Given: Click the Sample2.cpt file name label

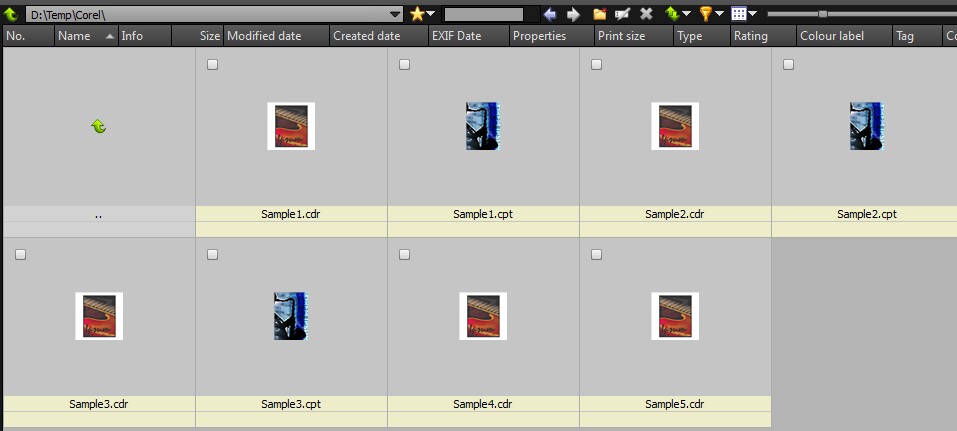Looking at the screenshot, I should 867,214.
